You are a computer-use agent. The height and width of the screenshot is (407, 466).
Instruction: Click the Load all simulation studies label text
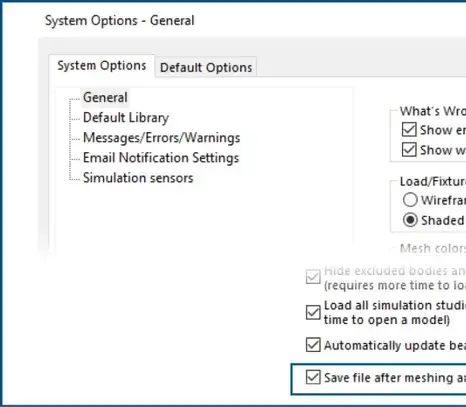point(395,313)
